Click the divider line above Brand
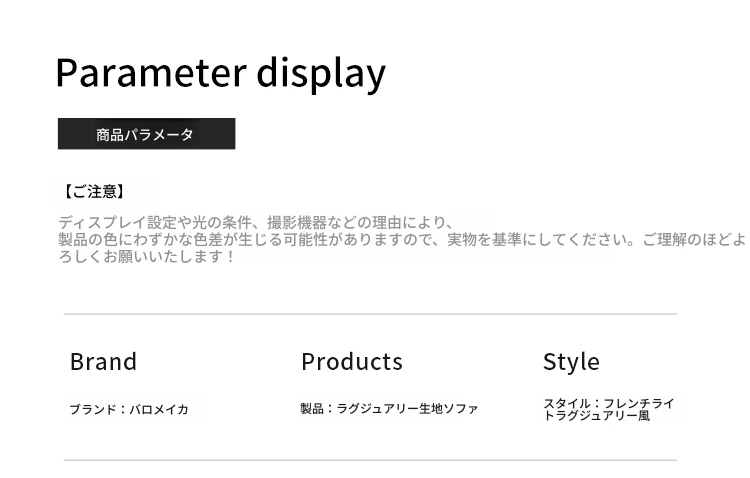 (370, 314)
